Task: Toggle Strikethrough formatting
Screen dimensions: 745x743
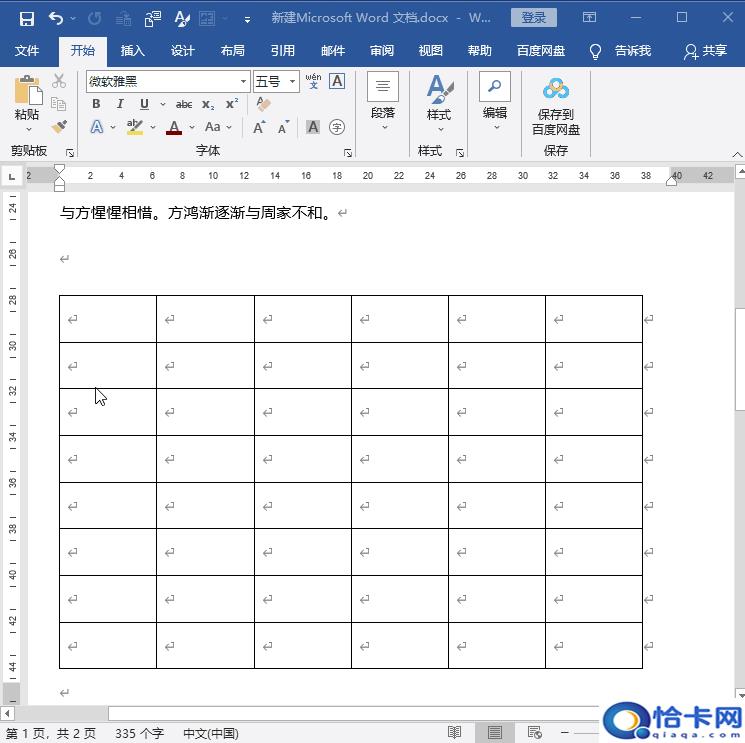Action: [x=184, y=104]
